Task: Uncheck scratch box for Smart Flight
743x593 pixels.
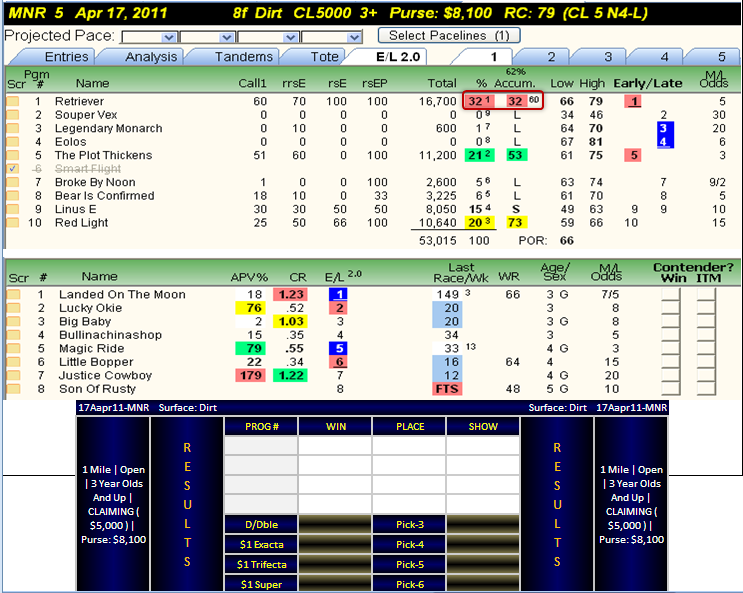Action: tap(13, 169)
